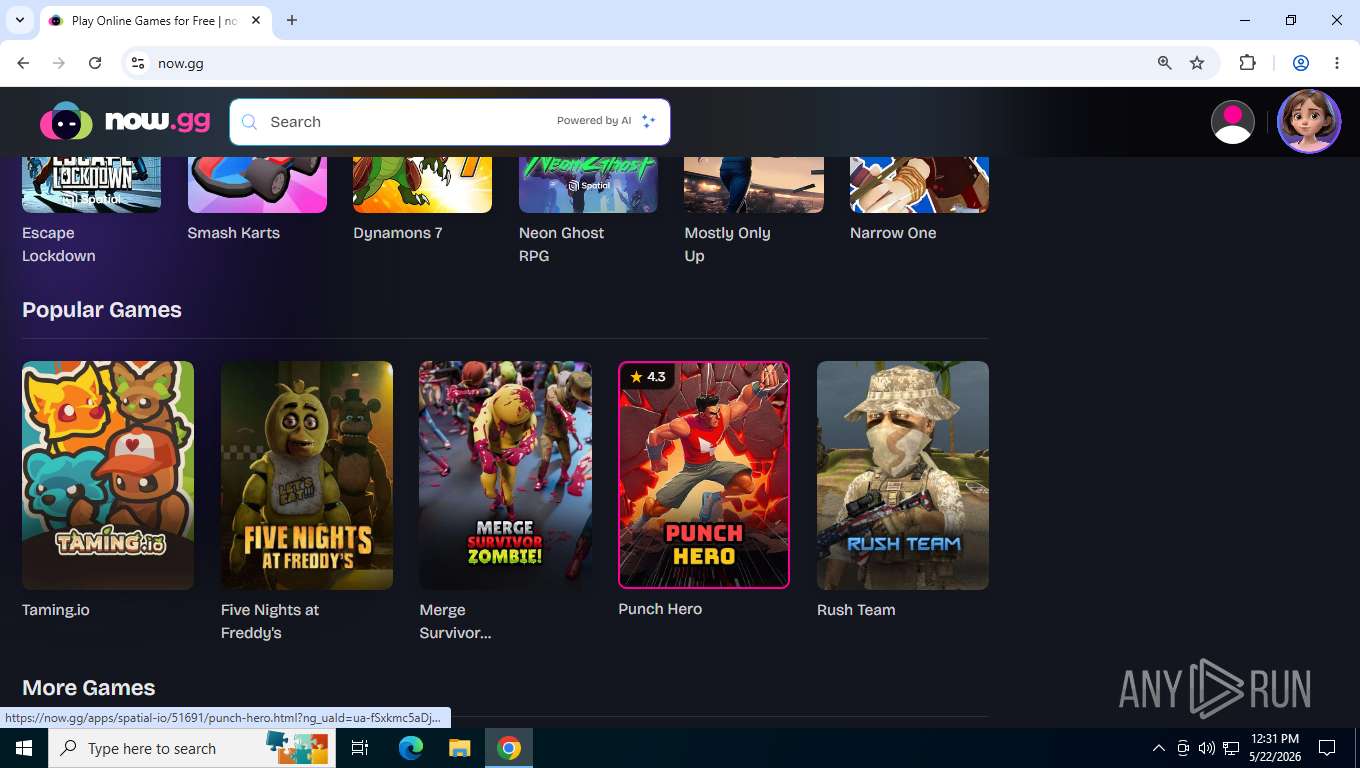Open the Smash Karts thumbnail
Screen dimensions: 1360x768
point(257,185)
